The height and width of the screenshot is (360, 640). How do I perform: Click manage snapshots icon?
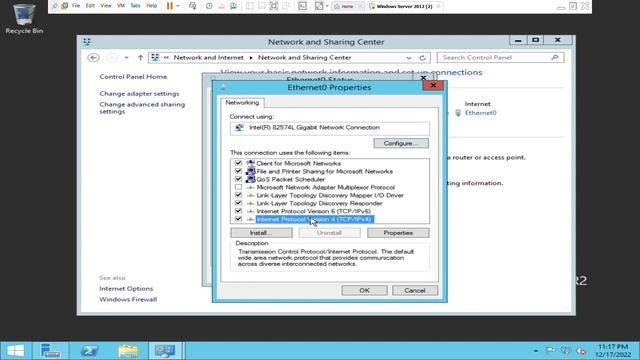(233, 6)
